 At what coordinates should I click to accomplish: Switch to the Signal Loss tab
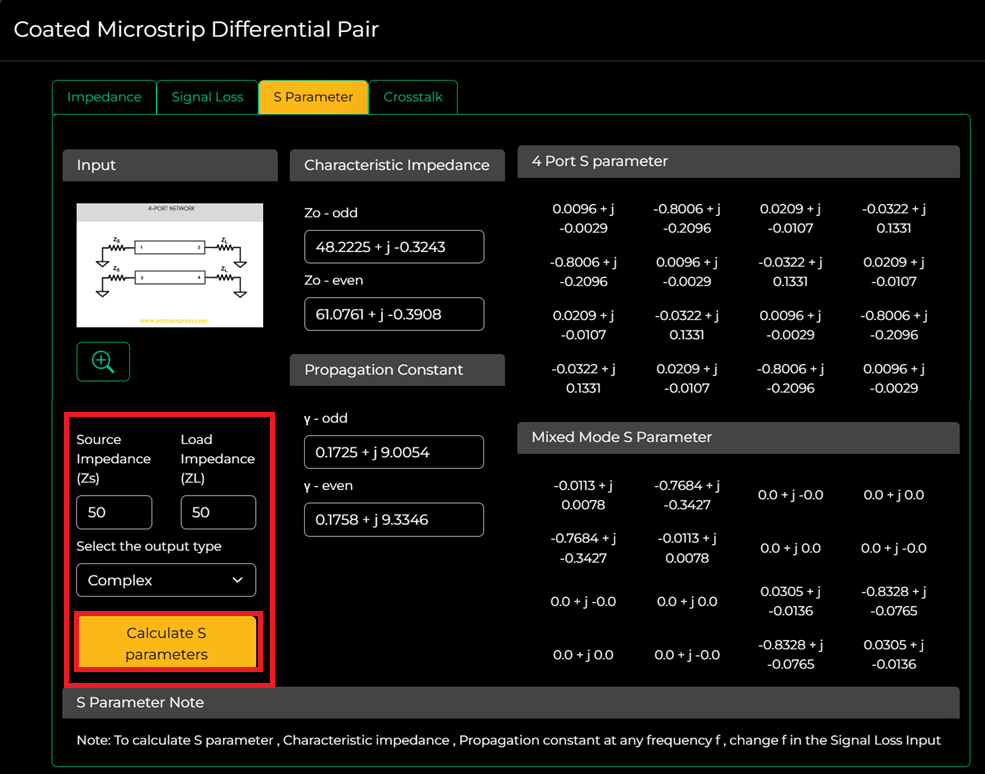[207, 97]
